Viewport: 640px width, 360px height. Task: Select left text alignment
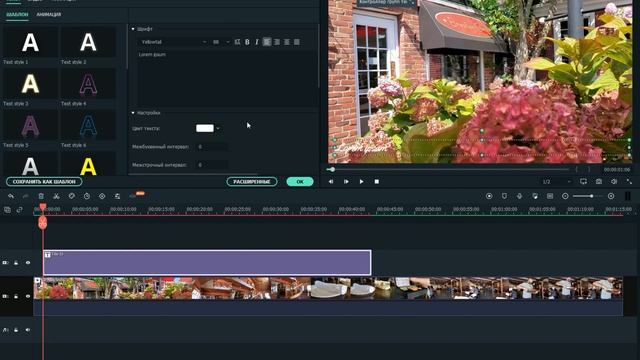click(x=267, y=42)
